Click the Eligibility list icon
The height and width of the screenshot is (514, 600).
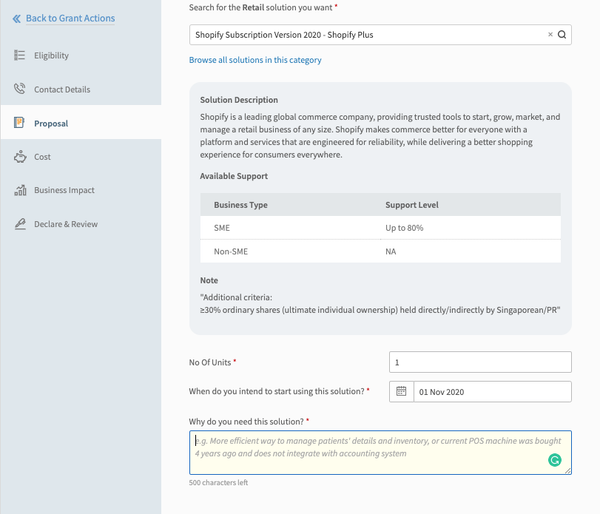tap(20, 55)
